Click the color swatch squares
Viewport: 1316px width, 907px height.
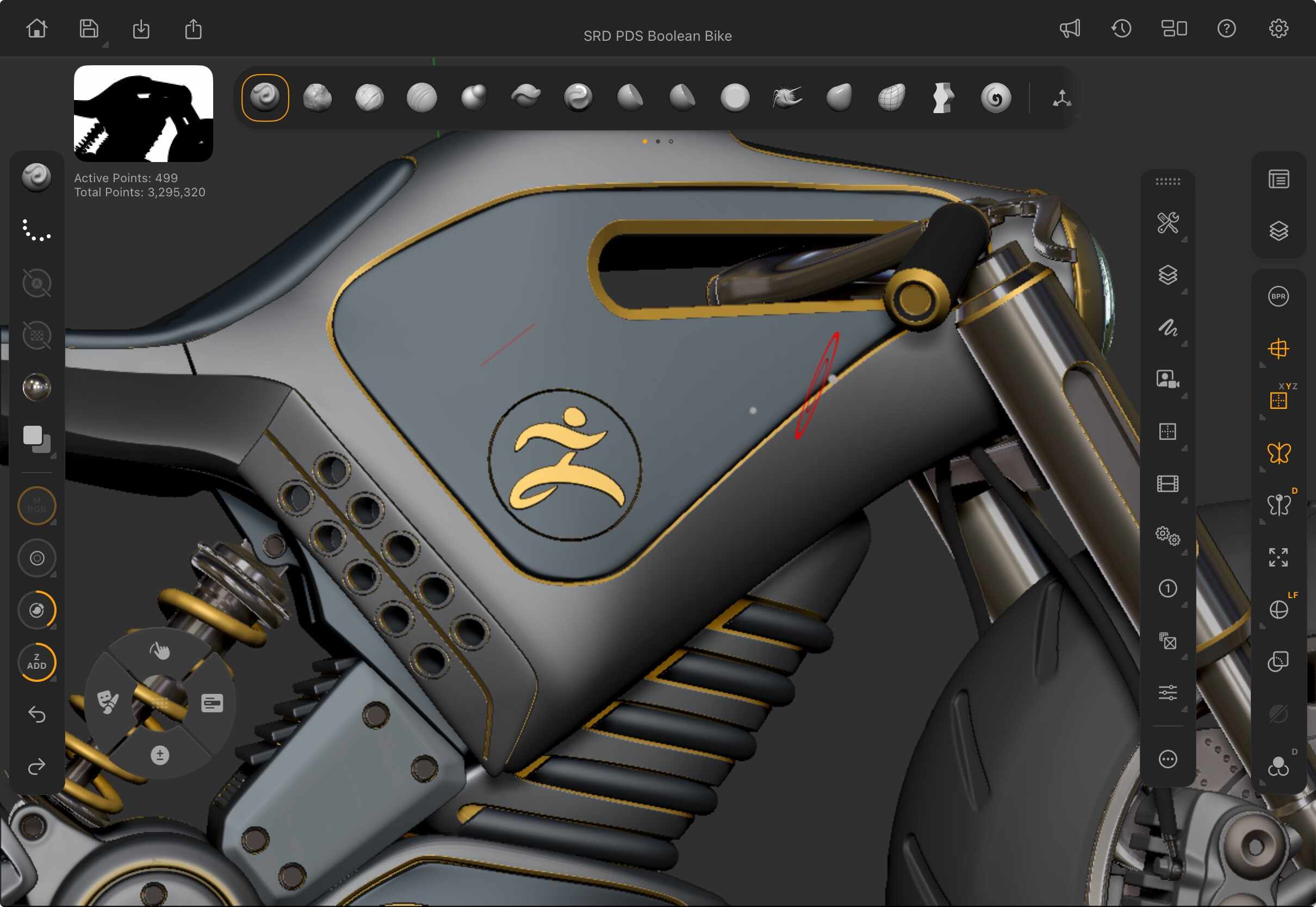pyautogui.click(x=37, y=439)
